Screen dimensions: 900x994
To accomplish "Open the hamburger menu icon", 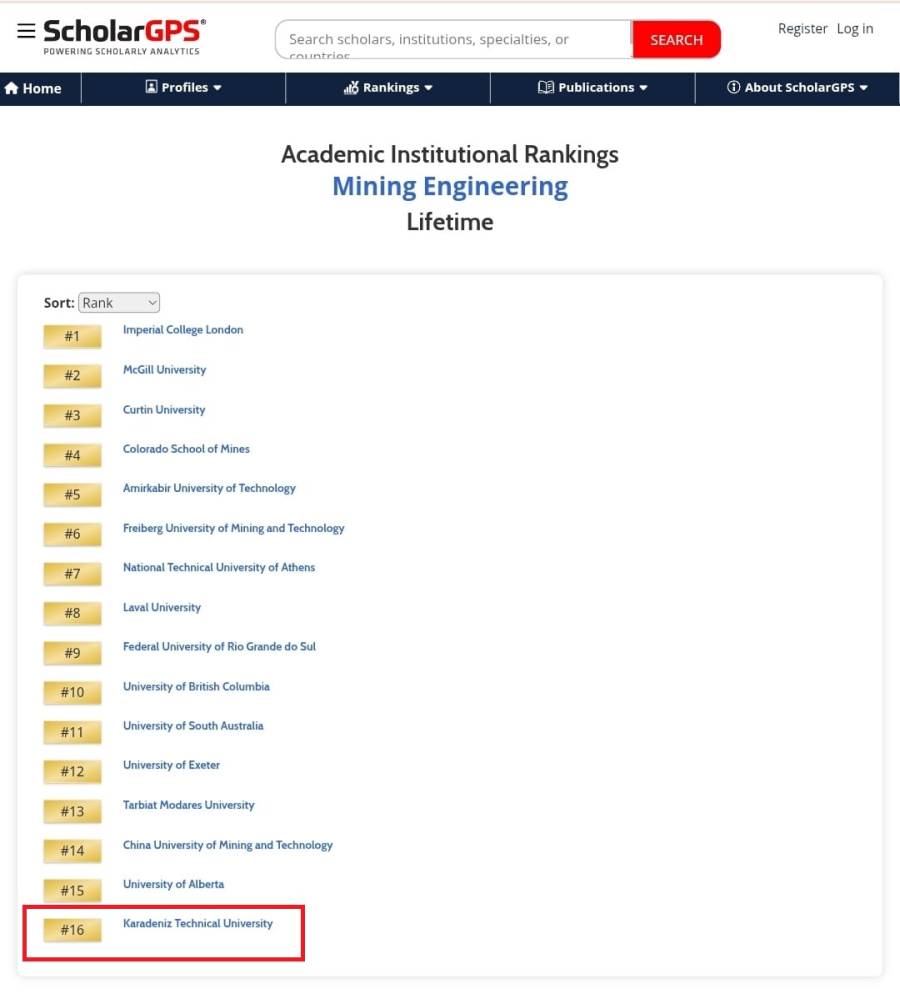I will click(26, 31).
